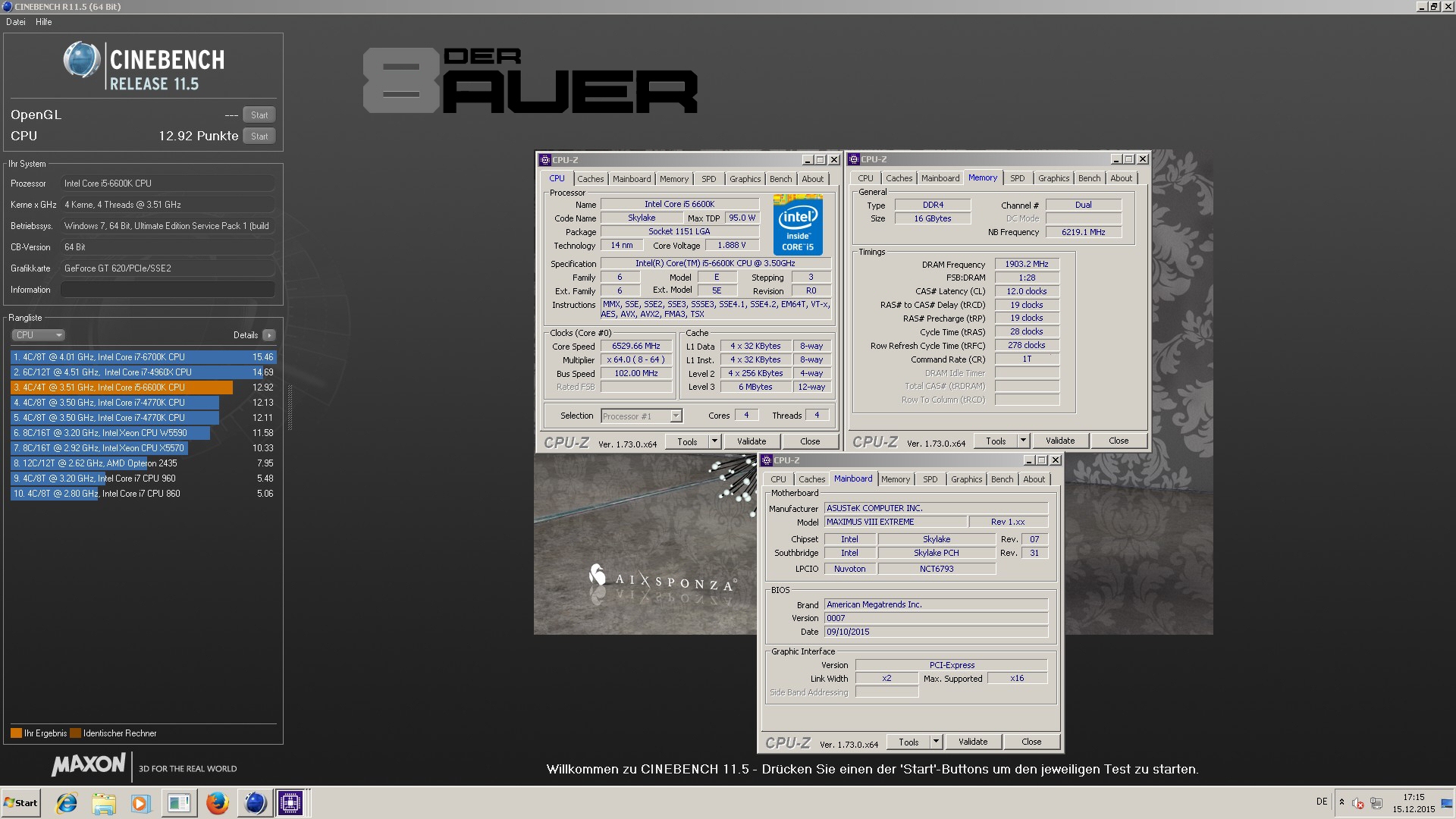Click Ihr Ergebnis orange legend swatch

point(16,733)
